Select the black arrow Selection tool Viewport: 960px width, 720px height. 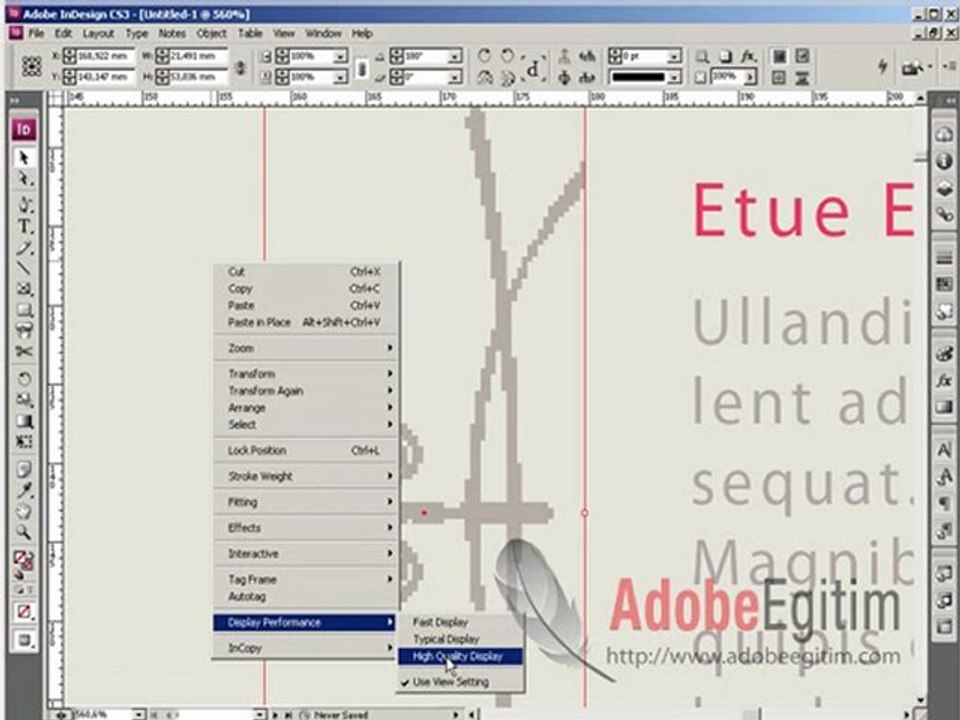pos(24,158)
